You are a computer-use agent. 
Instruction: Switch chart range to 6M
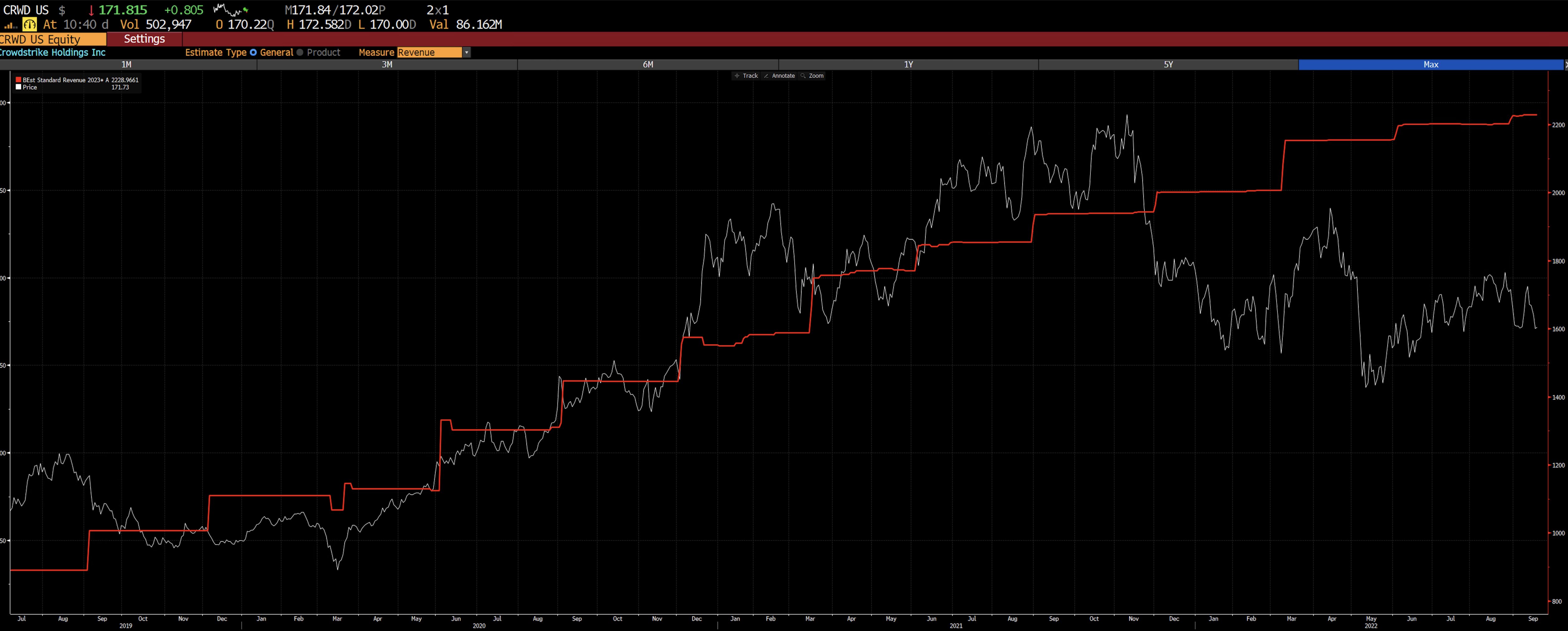tap(648, 65)
